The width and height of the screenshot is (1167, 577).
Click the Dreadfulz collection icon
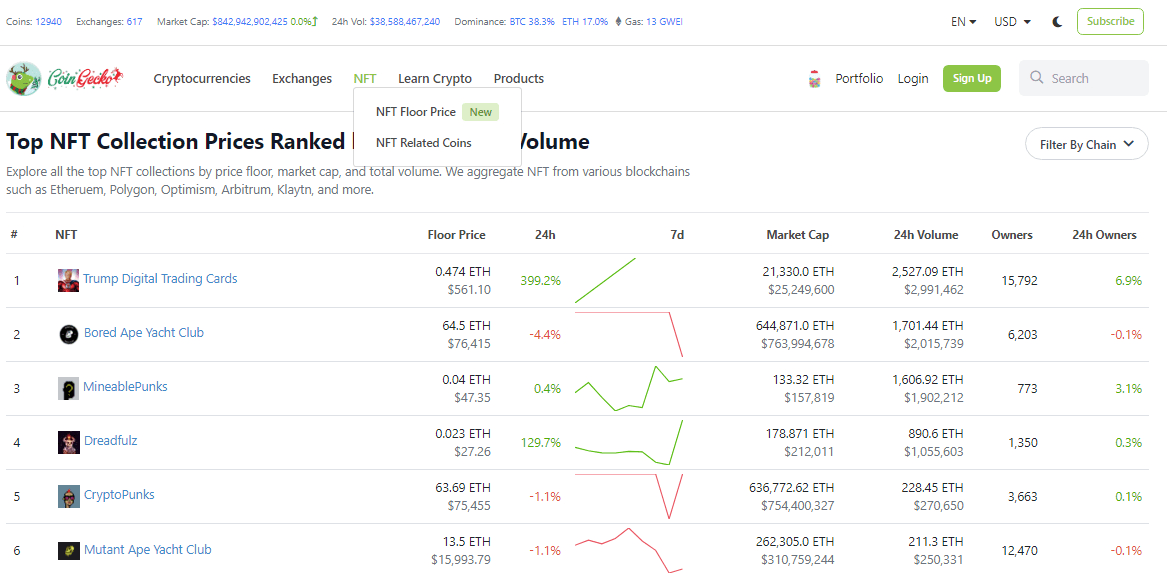pyautogui.click(x=68, y=442)
